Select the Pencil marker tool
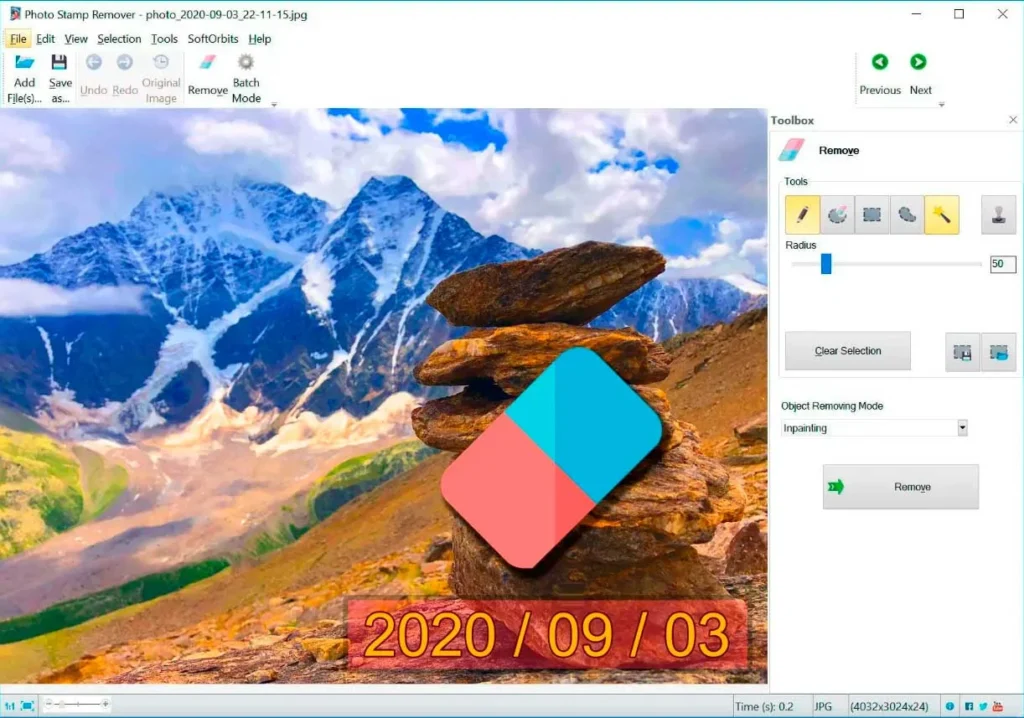The image size is (1024, 718). tap(802, 215)
